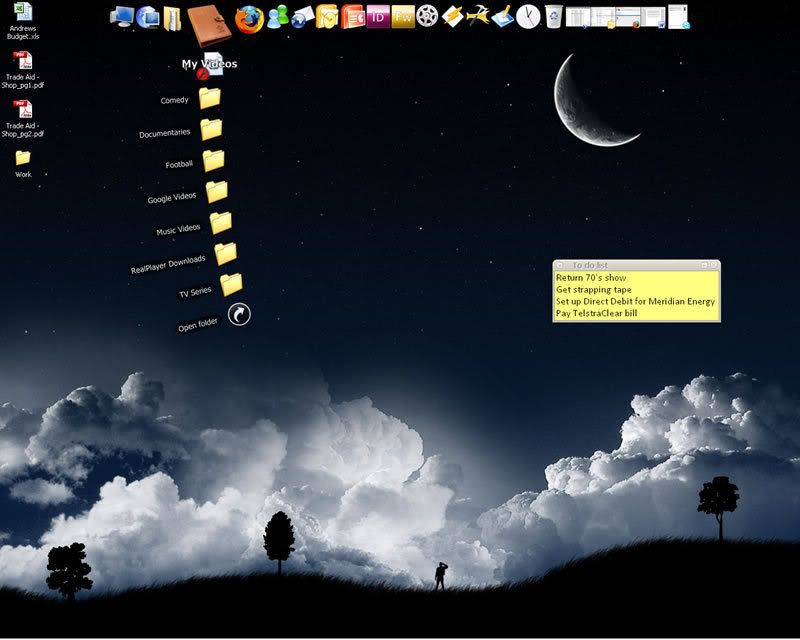Launch Adobe Fireworks from the dock
Screen dimensions: 800x640
click(403, 16)
